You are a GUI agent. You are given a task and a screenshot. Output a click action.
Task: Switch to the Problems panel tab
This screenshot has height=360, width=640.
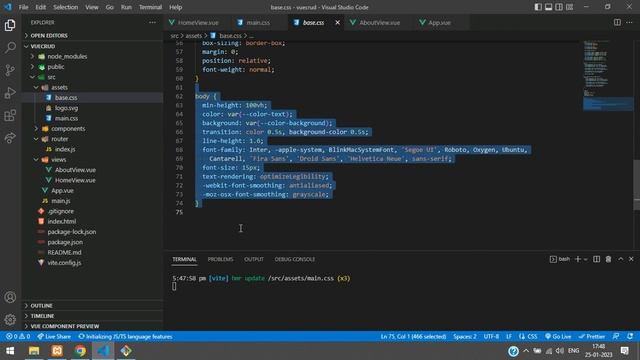(x=220, y=259)
